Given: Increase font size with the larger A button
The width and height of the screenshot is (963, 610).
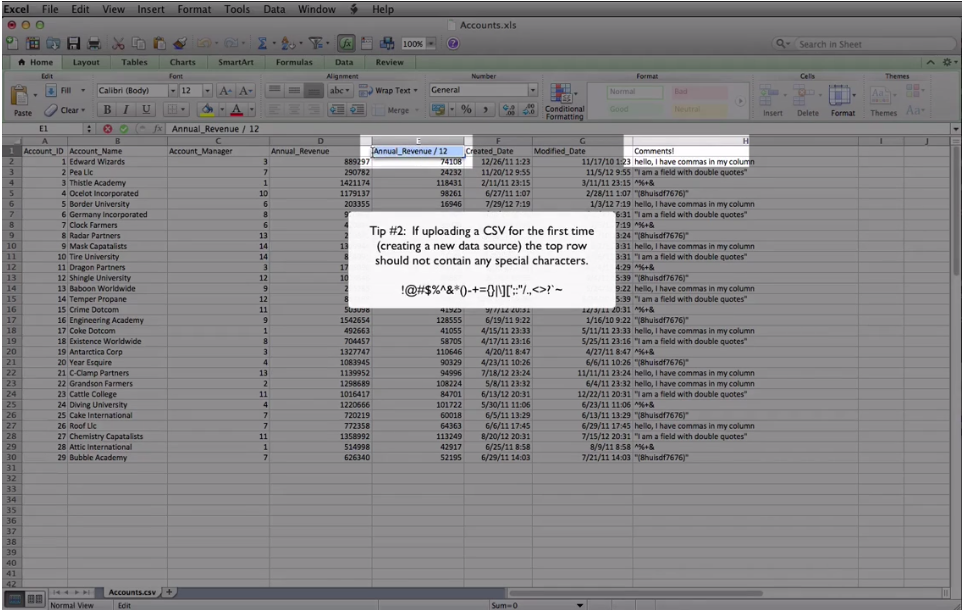Looking at the screenshot, I should 225,91.
